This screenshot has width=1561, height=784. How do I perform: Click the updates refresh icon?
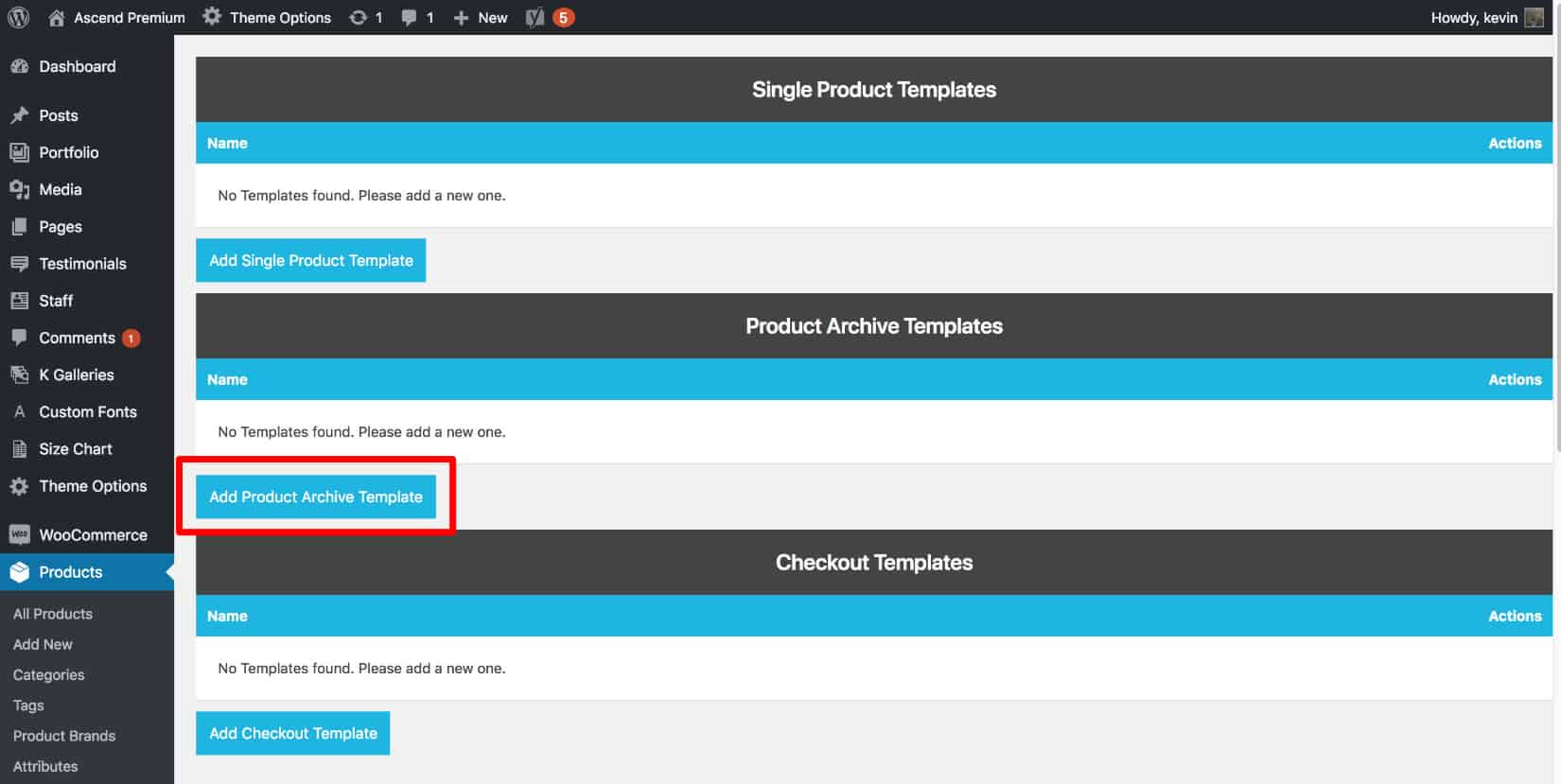click(358, 17)
